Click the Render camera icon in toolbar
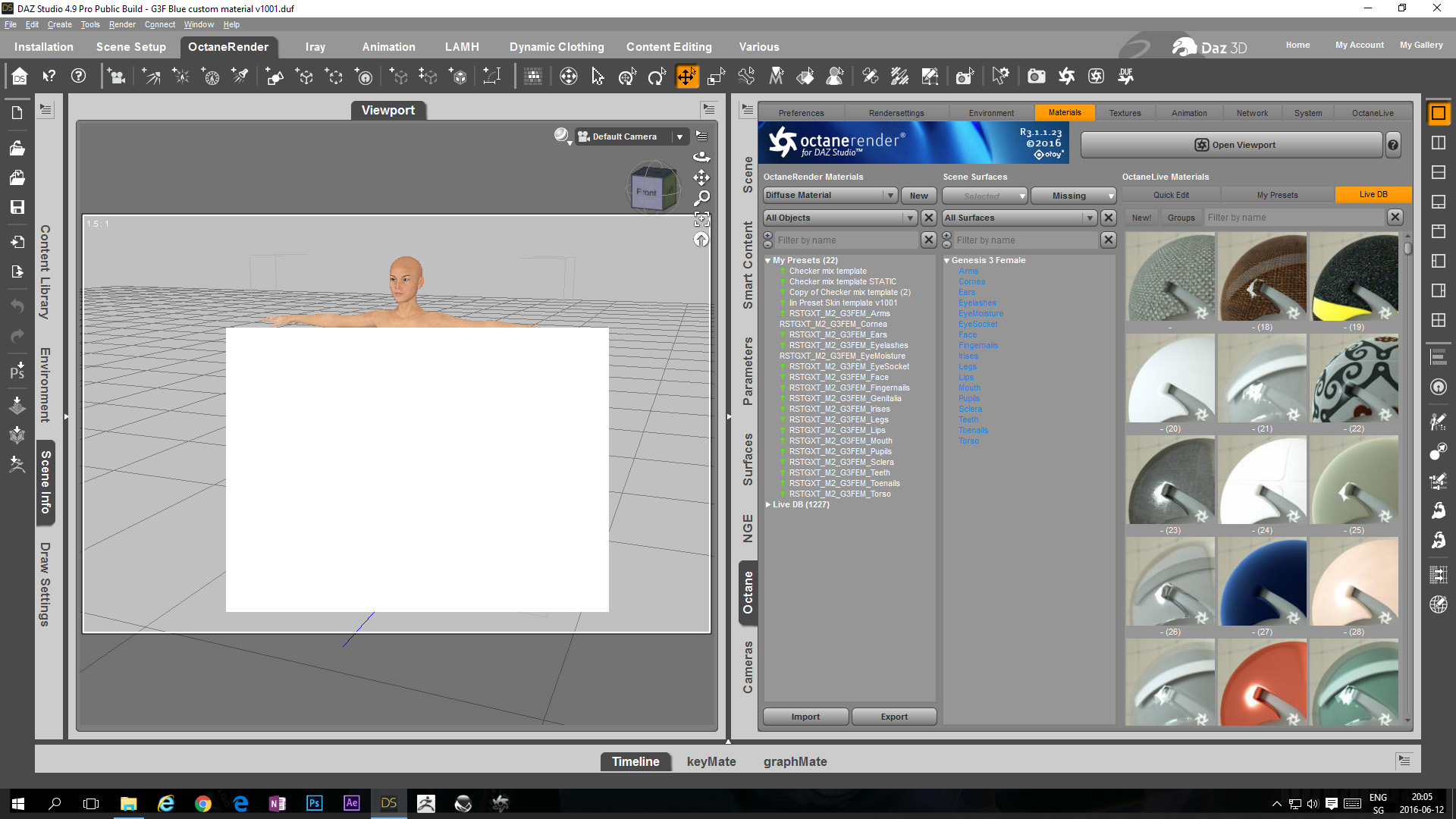 pyautogui.click(x=1036, y=76)
